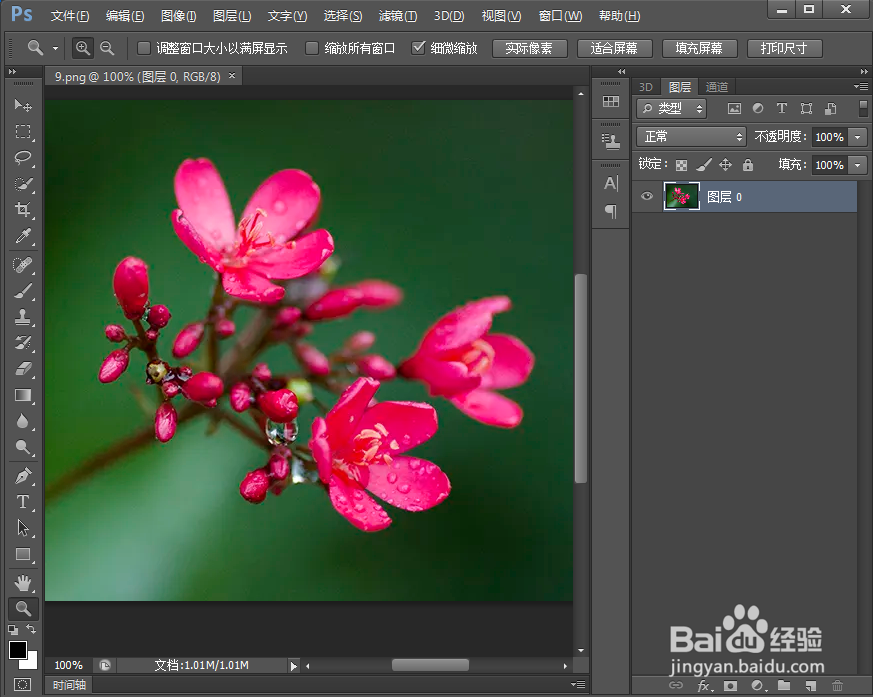This screenshot has height=697, width=873.
Task: Select the Rectangle shape tool
Action: pyautogui.click(x=23, y=554)
